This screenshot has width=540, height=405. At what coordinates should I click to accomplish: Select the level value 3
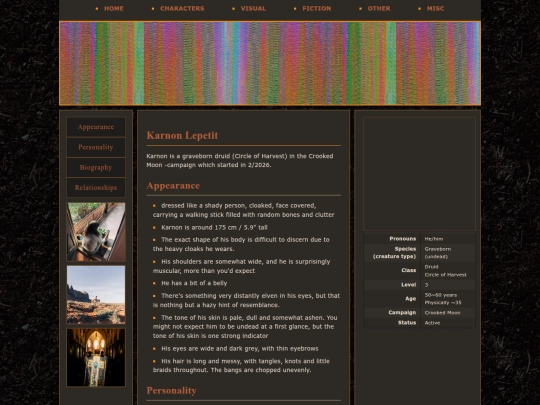coord(426,285)
